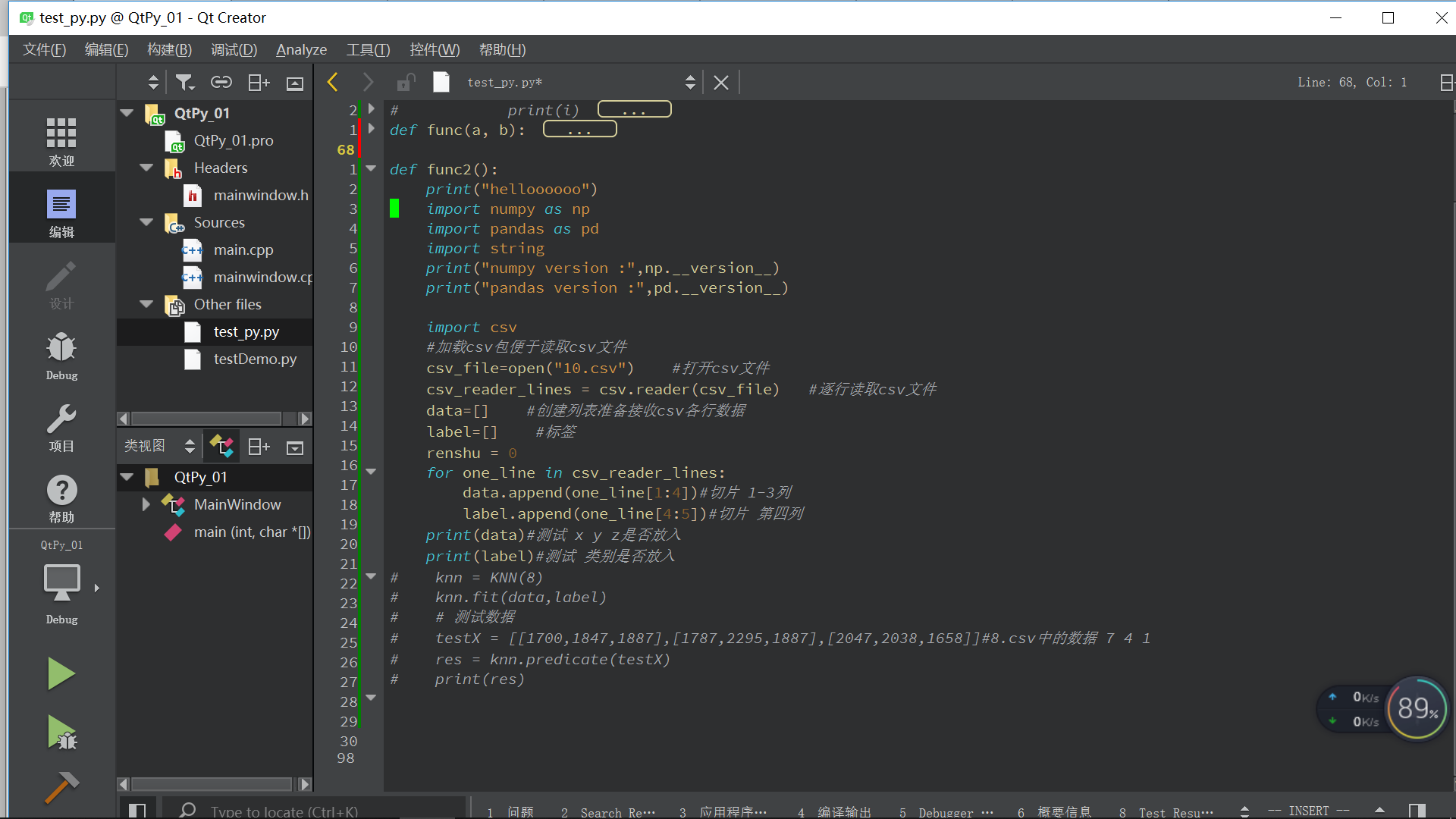Collapse the Sources folder in project tree
The width and height of the screenshot is (1456, 819).
[x=146, y=222]
